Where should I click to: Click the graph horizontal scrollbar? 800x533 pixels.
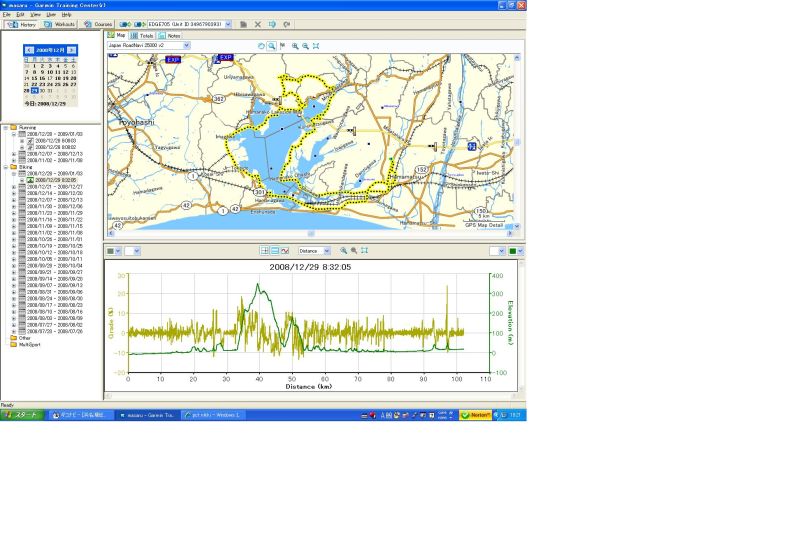coord(311,396)
